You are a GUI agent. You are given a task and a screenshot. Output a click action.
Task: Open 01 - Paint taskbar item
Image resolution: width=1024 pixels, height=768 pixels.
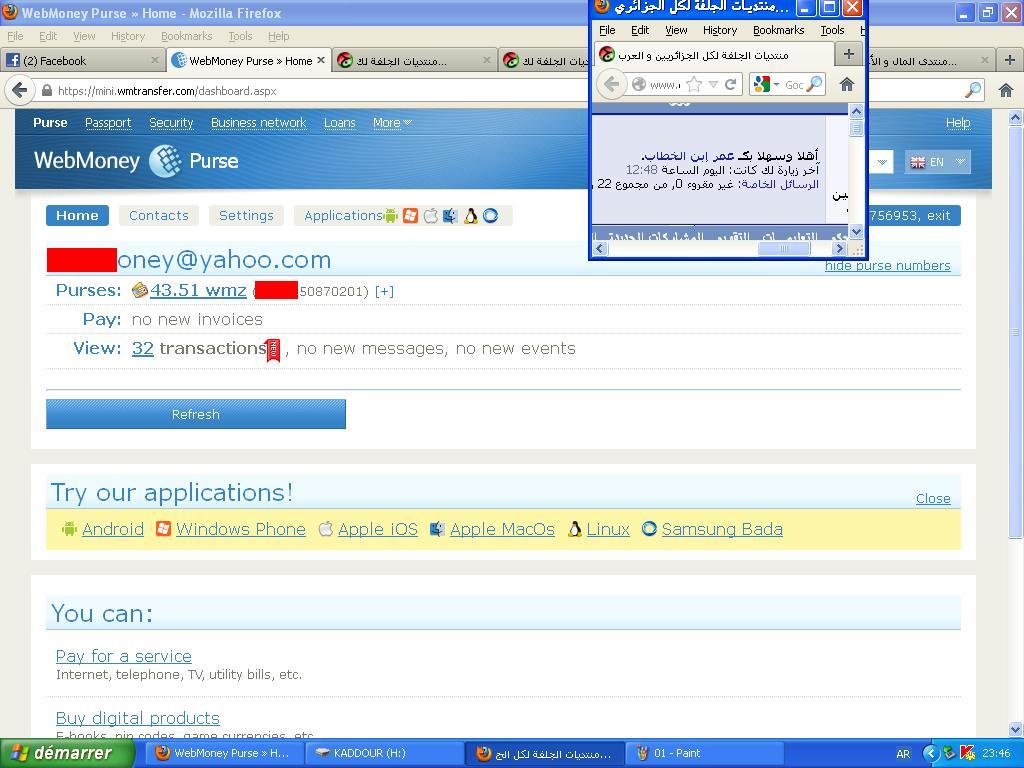tap(707, 753)
